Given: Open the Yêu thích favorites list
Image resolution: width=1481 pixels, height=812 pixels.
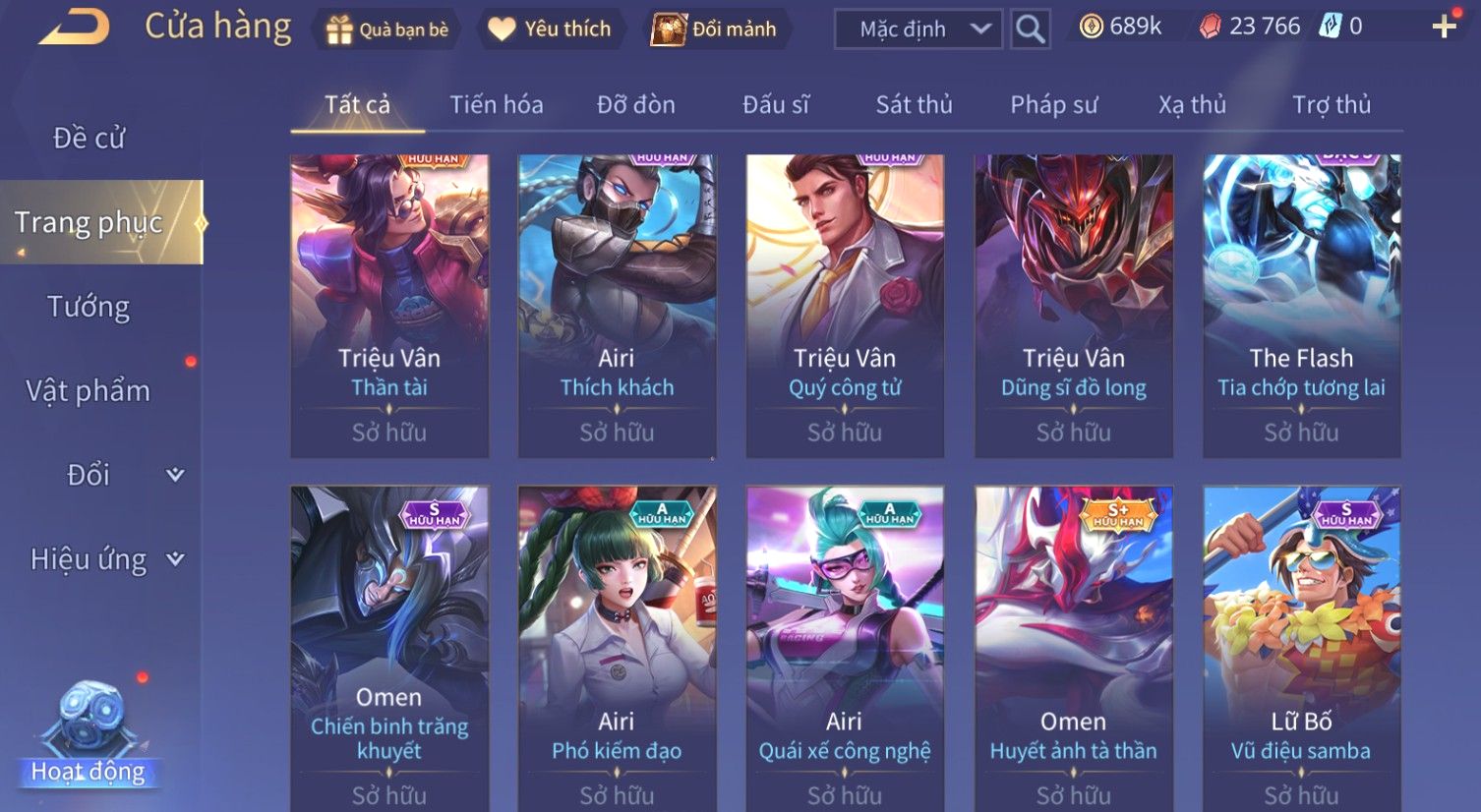Looking at the screenshot, I should tap(549, 29).
